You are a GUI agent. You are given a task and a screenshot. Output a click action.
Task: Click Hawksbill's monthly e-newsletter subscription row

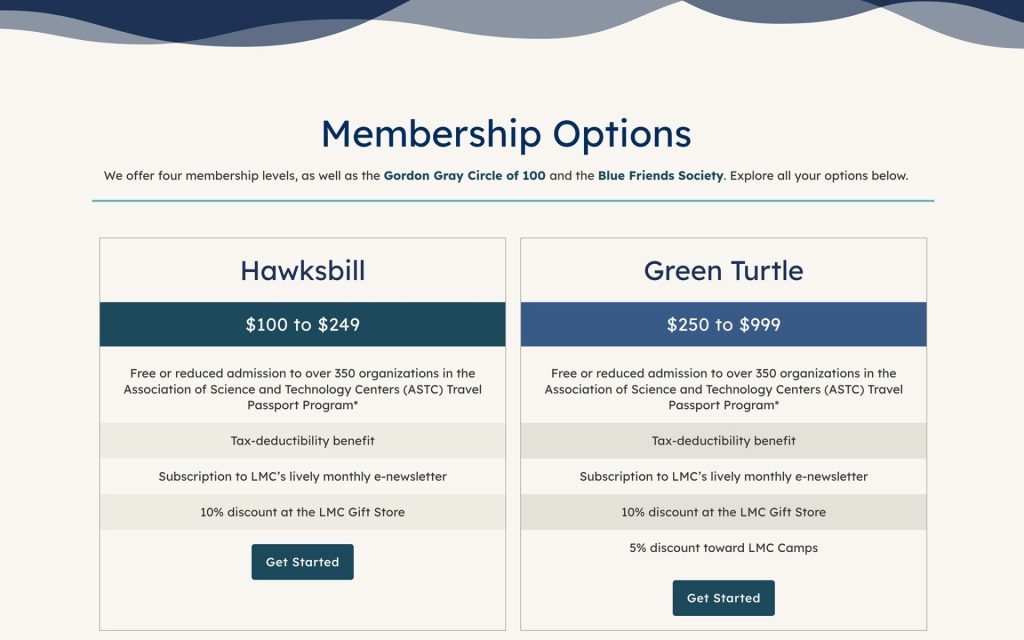tap(302, 477)
